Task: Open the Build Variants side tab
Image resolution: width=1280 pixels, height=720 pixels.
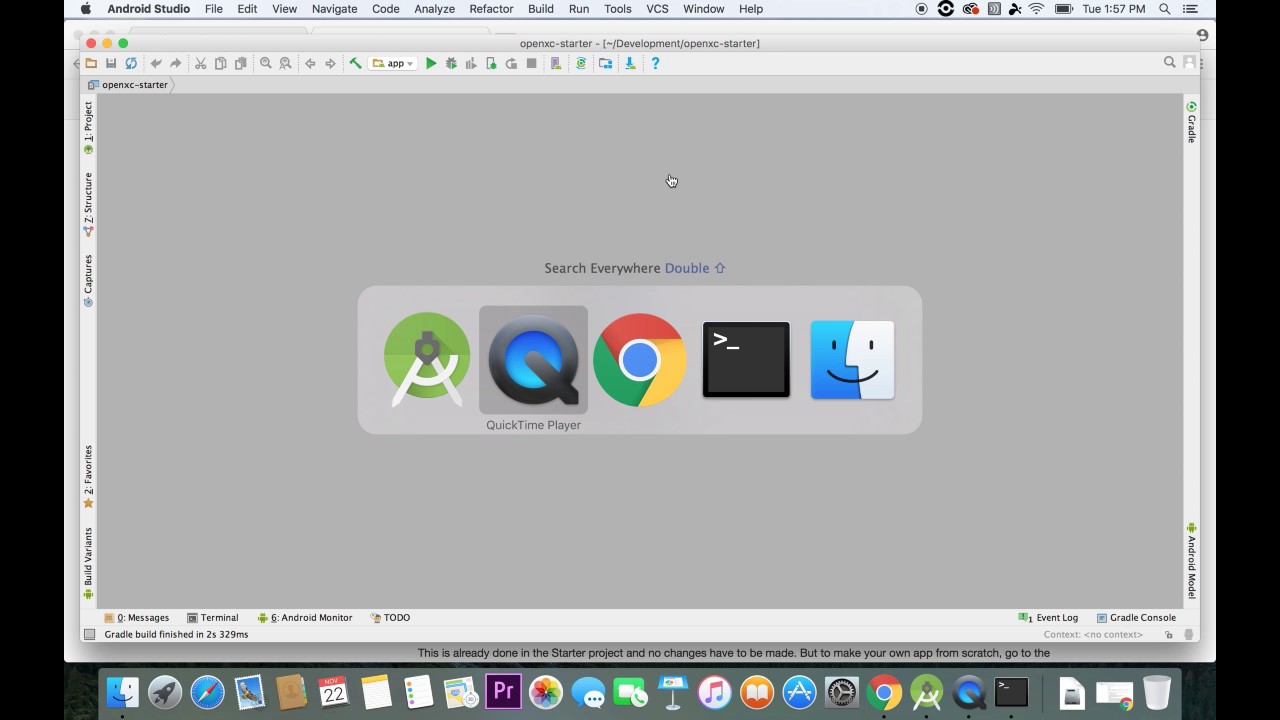Action: 88,563
